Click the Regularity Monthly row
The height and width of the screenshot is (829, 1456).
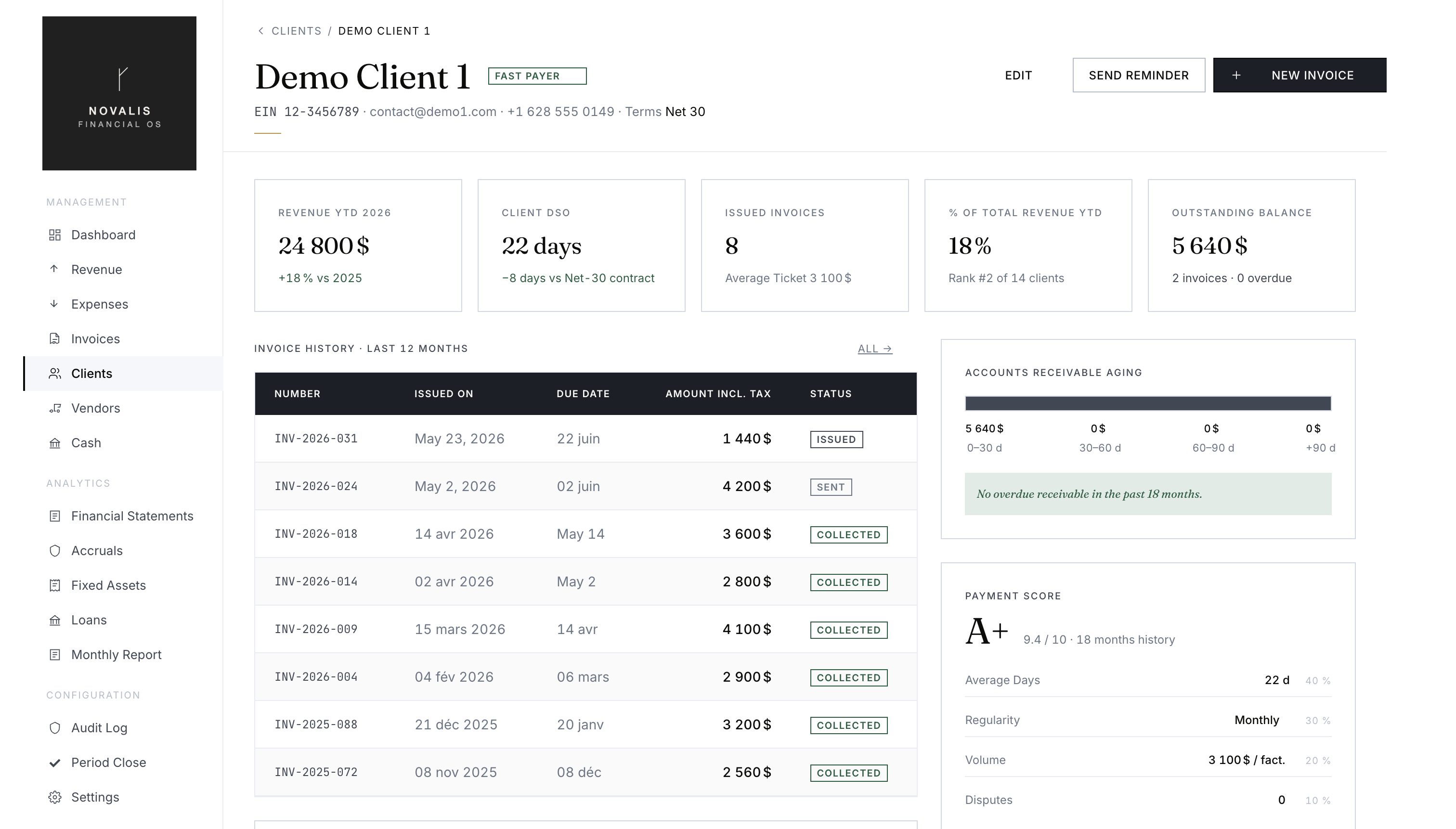[1147, 720]
